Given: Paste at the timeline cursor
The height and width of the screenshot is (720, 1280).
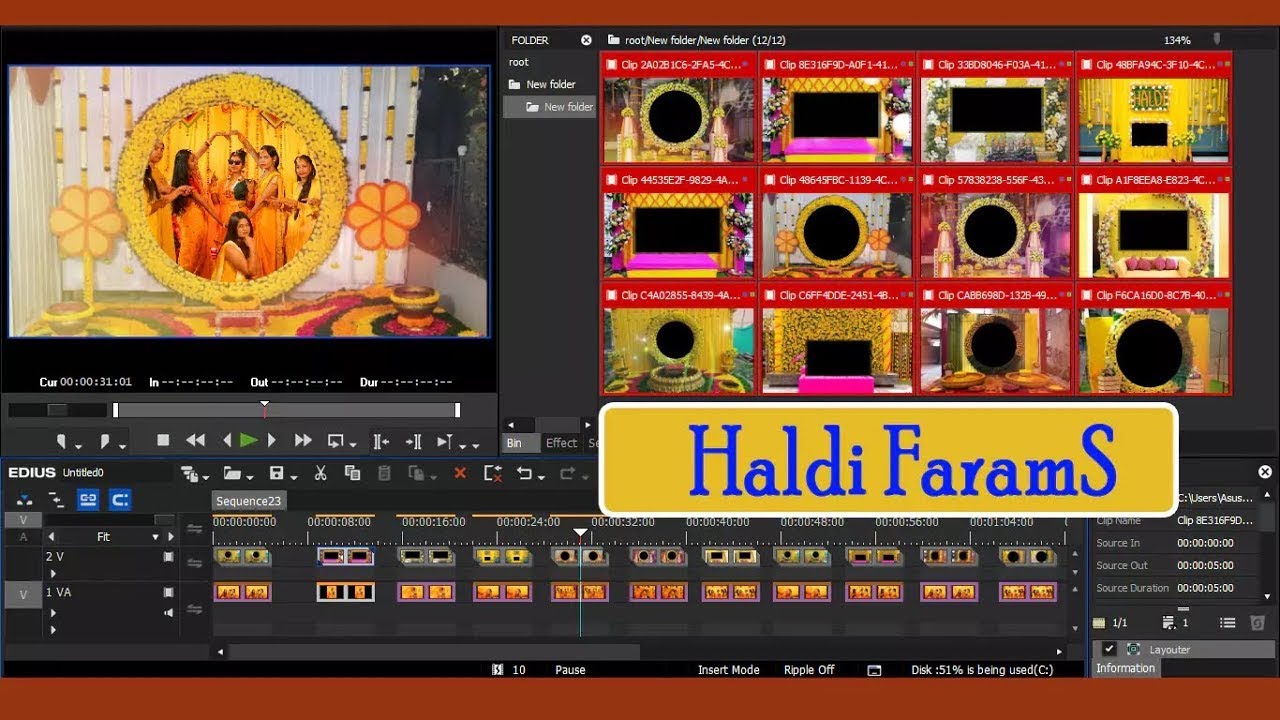Looking at the screenshot, I should click(384, 474).
